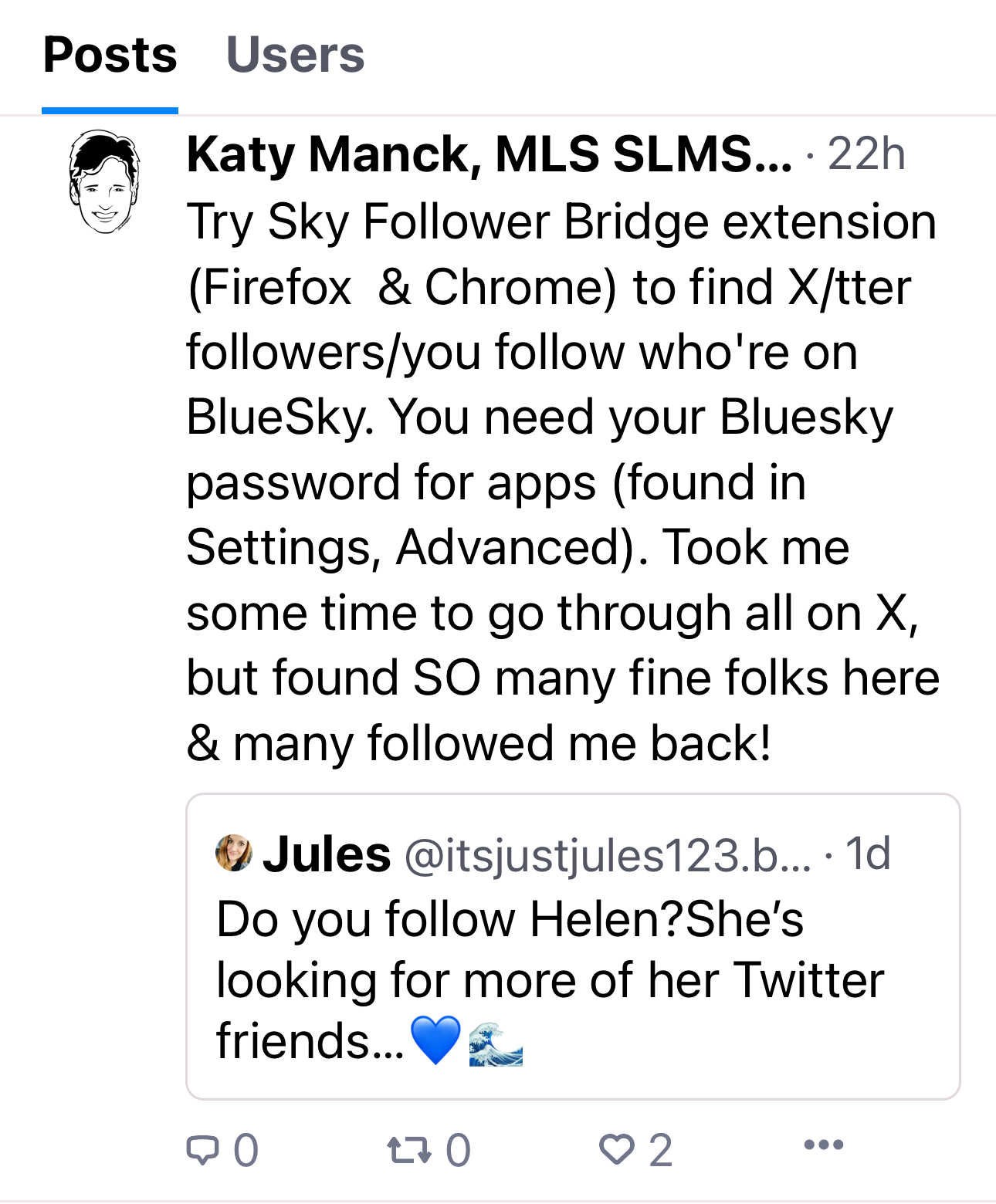Open Katy Manck's profile avatar
This screenshot has width=996, height=1204.
[x=104, y=182]
